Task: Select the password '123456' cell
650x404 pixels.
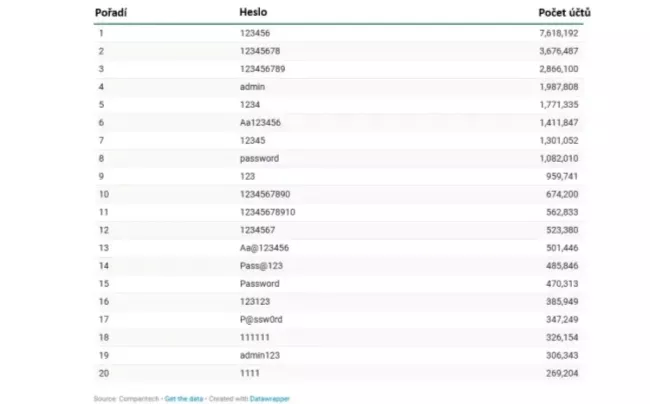Action: click(x=254, y=33)
